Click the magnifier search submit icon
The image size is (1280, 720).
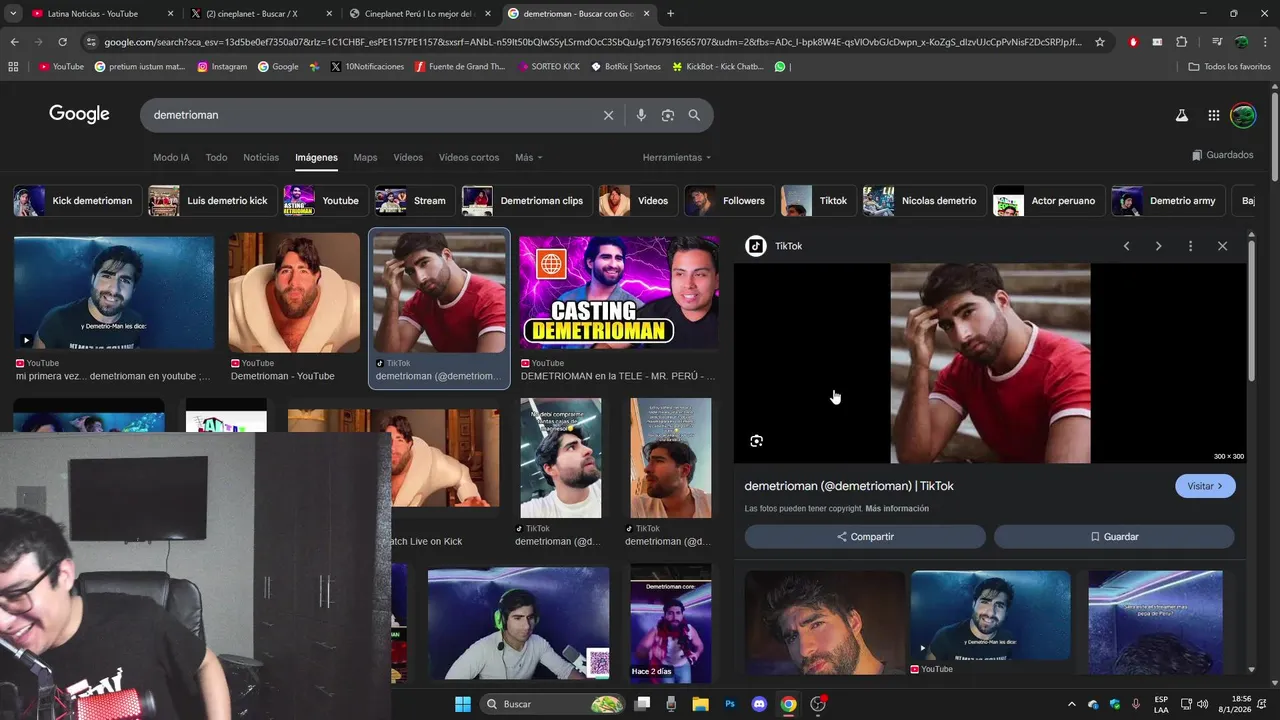[694, 115]
